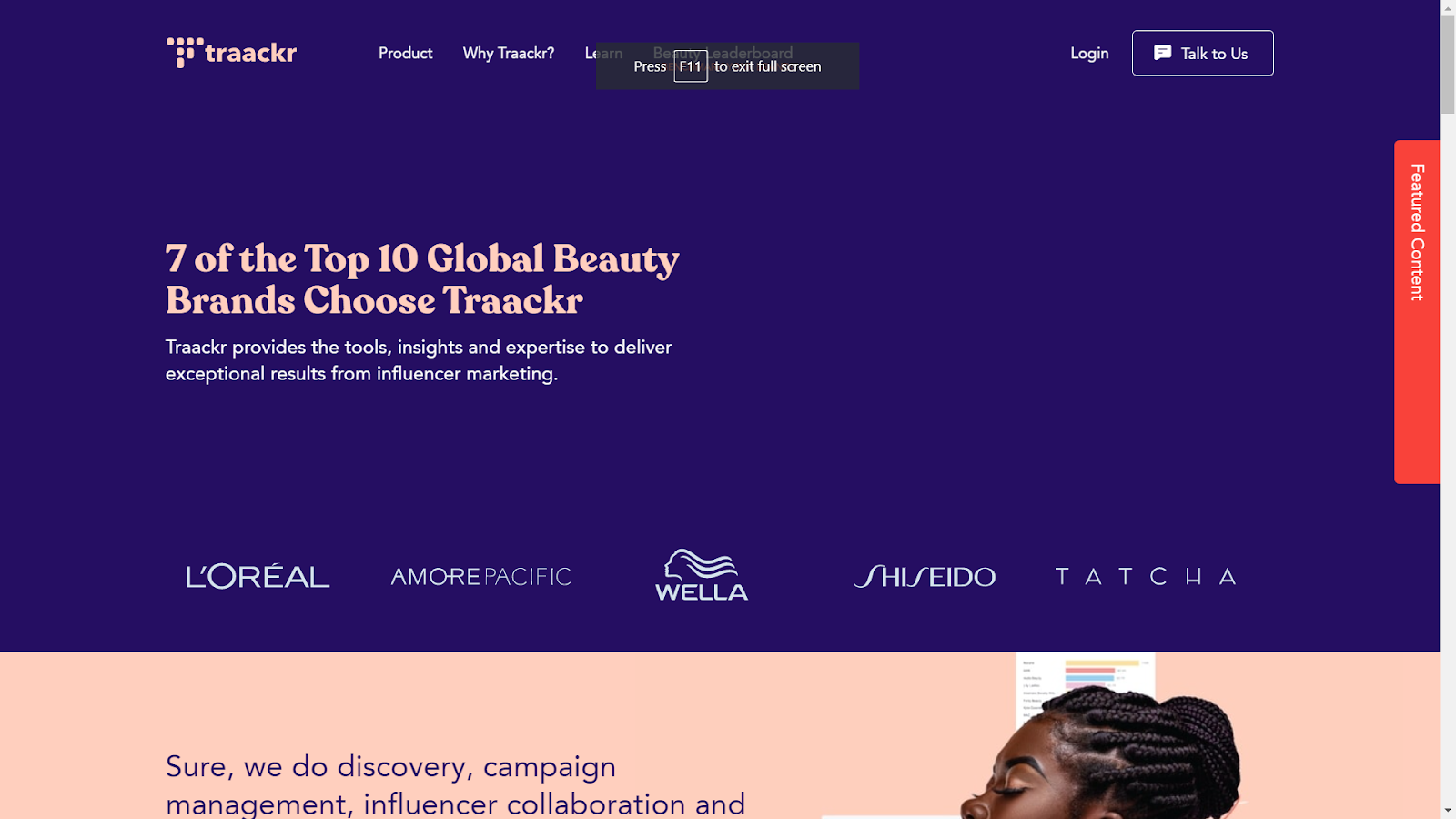
Task: Click the headline '7 of the Top 10 Global Beauty Brands'
Action: pyautogui.click(x=422, y=279)
